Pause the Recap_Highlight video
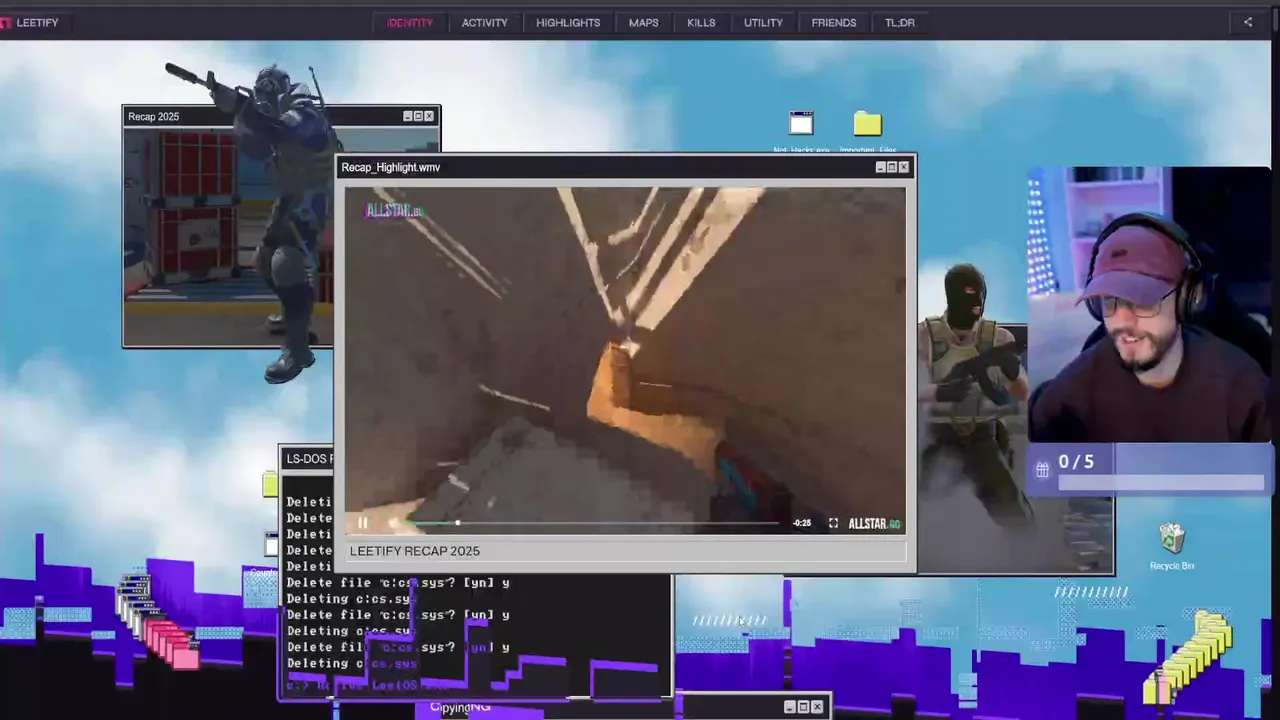The height and width of the screenshot is (720, 1280). (363, 523)
